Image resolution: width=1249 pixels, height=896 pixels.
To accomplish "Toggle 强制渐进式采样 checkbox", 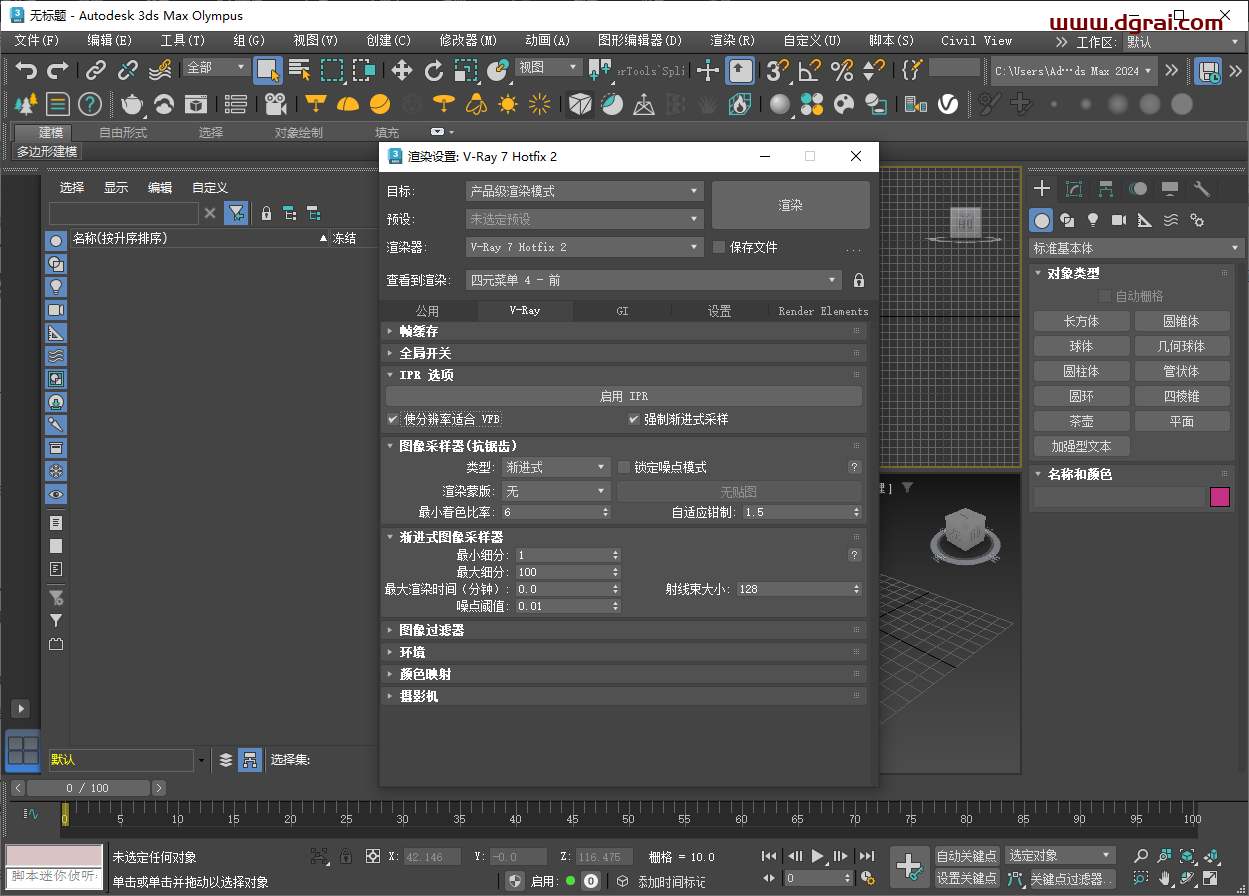I will pyautogui.click(x=634, y=419).
